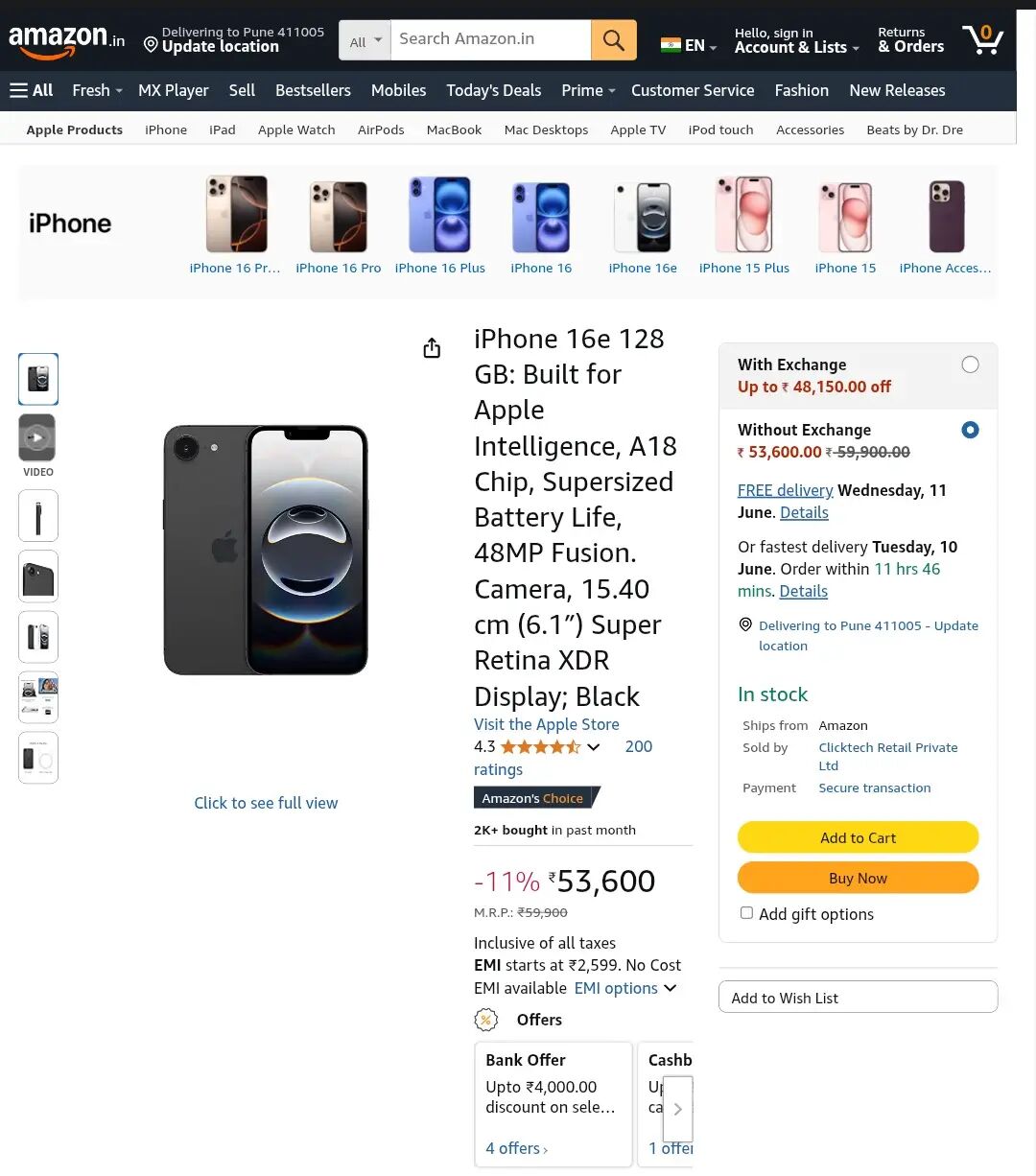Expand the 4.3 star rating breakdown arrow
Screen dimensions: 1036x1176
(594, 747)
